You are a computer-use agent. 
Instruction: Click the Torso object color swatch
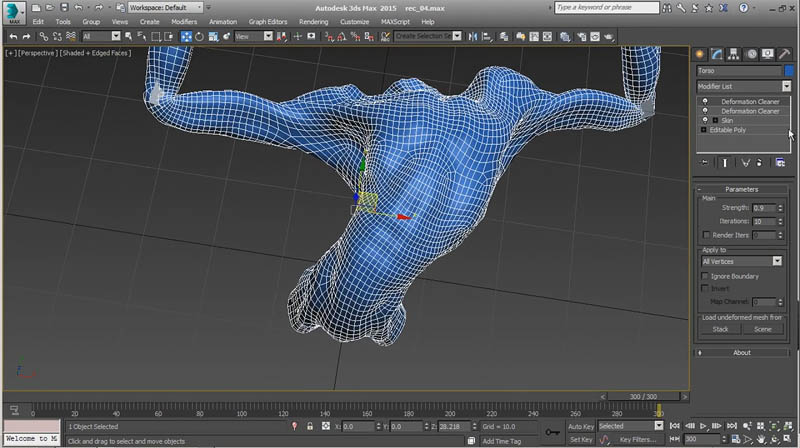[787, 71]
